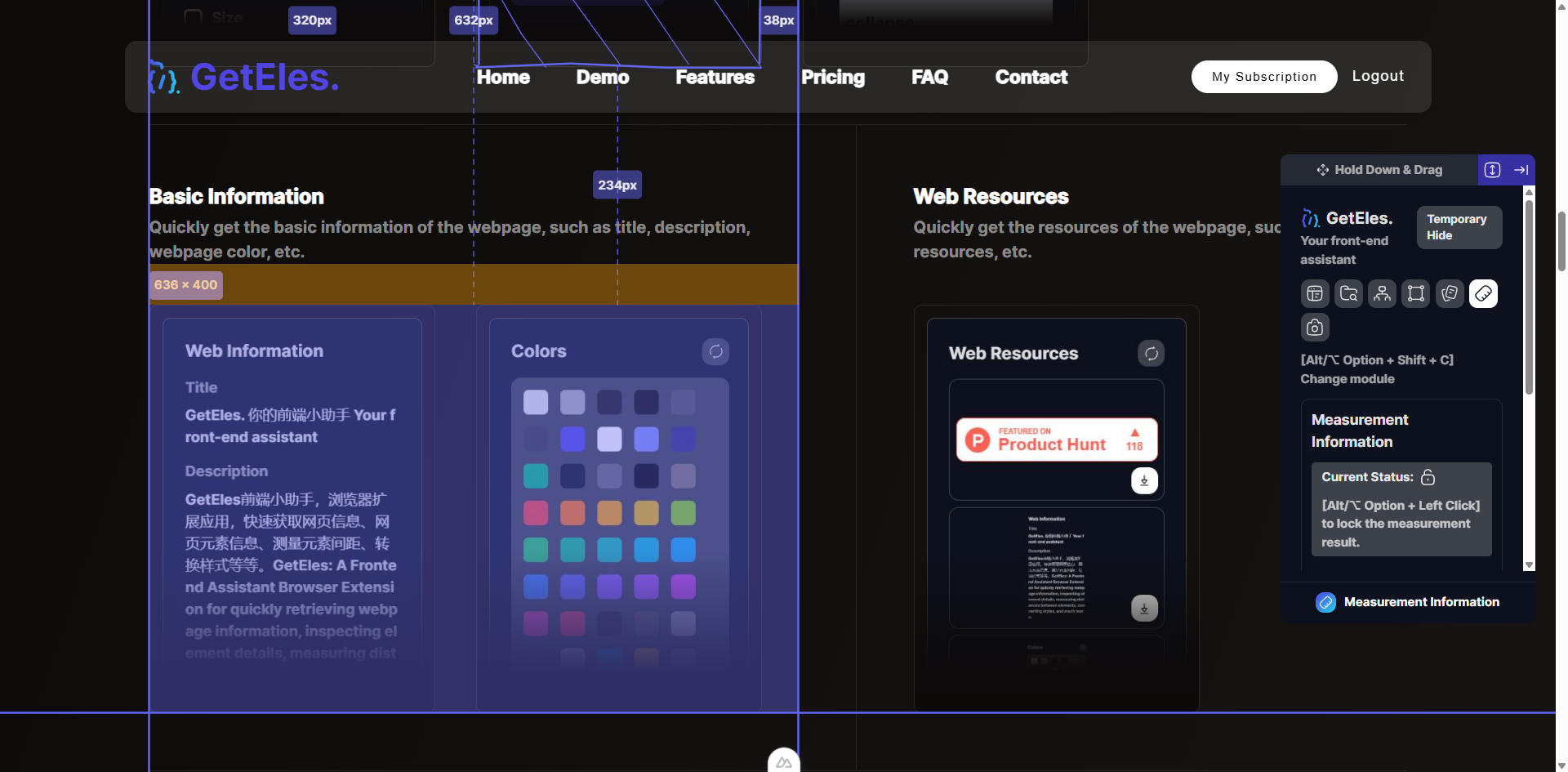The width and height of the screenshot is (1568, 772).
Task: Open the camera screenshot module
Action: [1315, 327]
